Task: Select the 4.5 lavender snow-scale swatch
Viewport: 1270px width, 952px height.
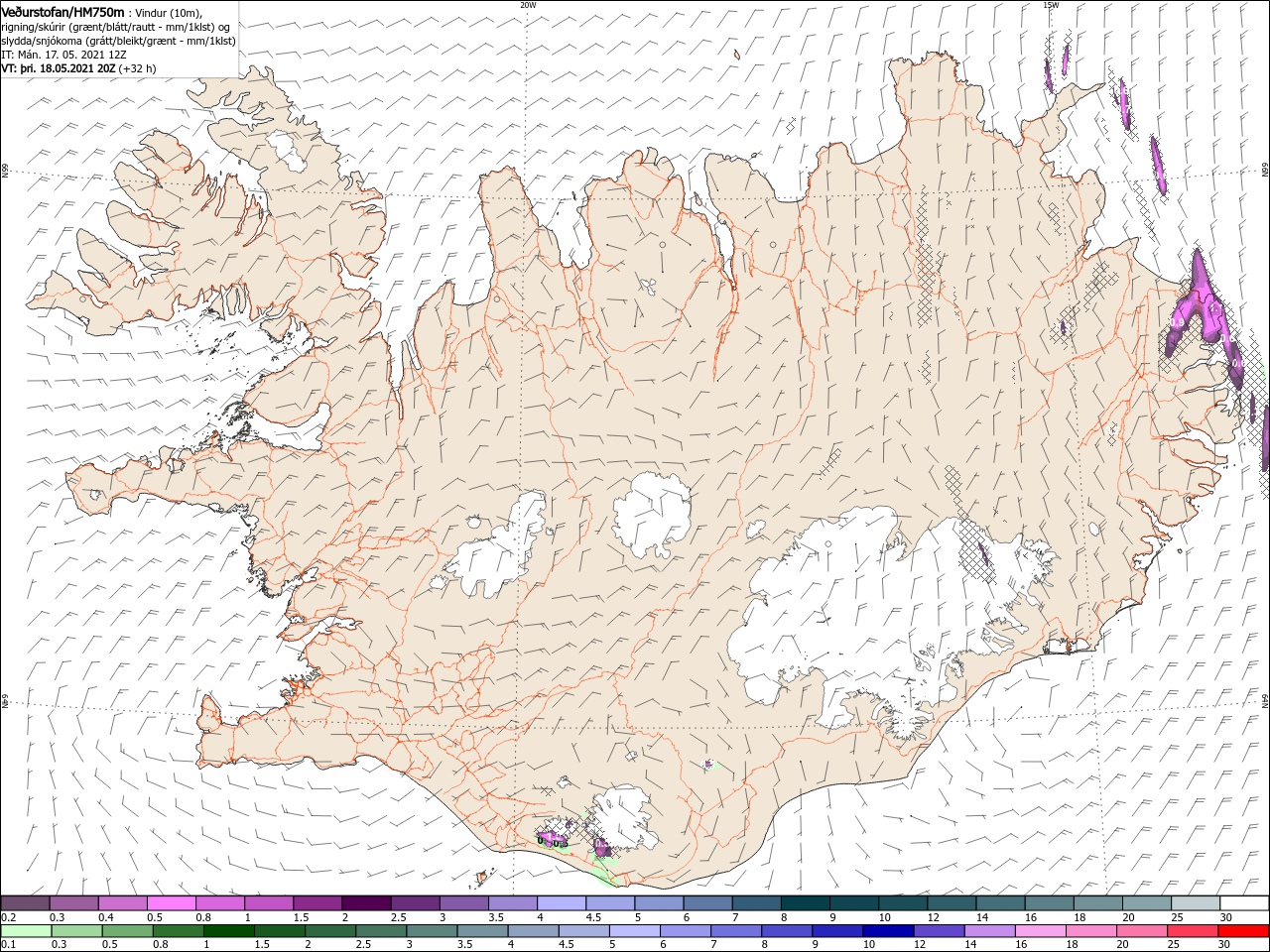Action: [x=609, y=903]
